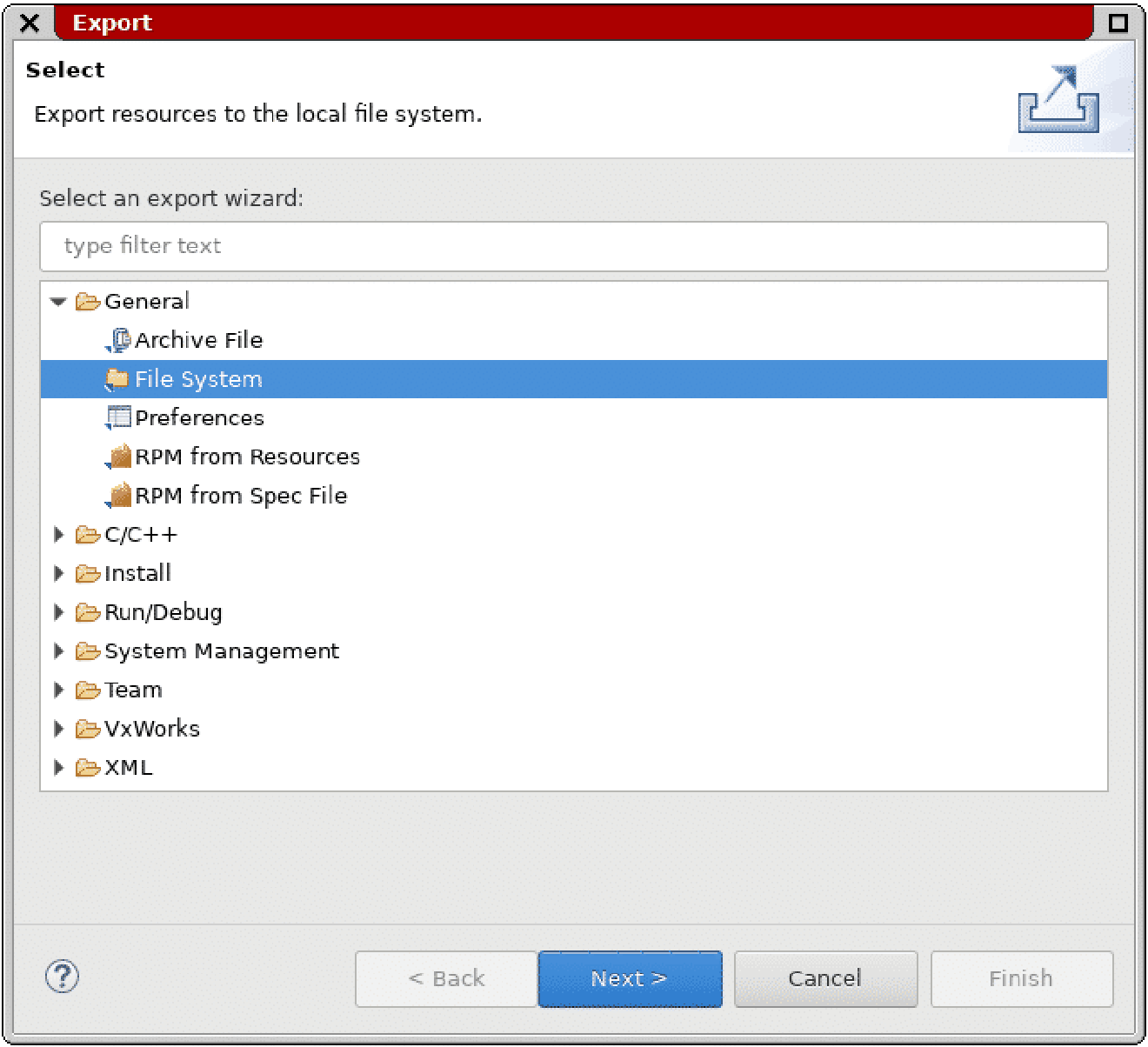Click the RPM from Resources package icon
The height and width of the screenshot is (1047, 1148).
(118, 457)
